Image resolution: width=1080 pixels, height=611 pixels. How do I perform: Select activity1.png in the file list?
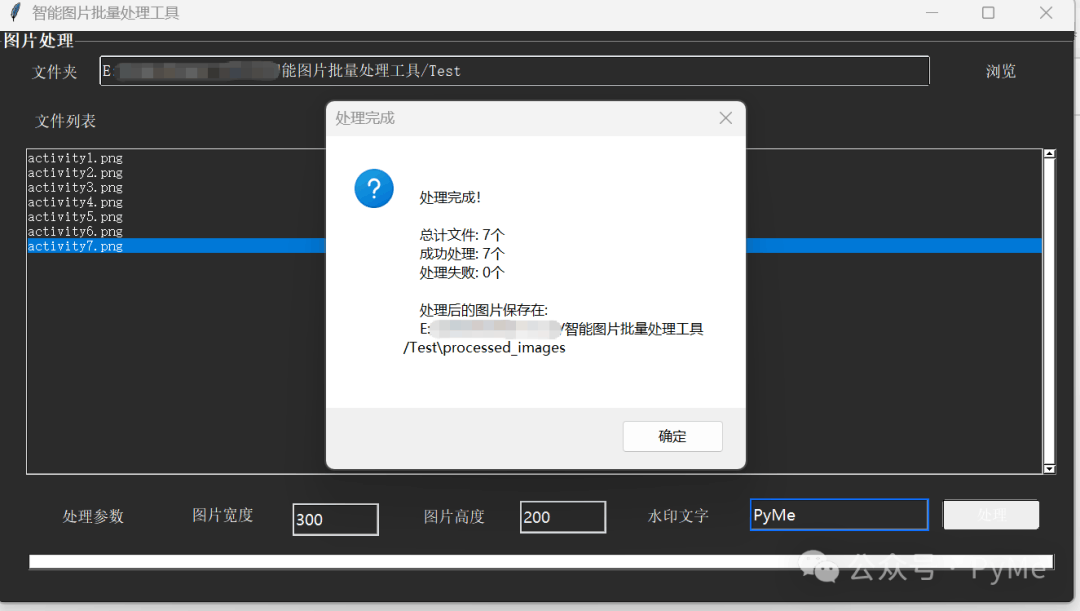click(75, 158)
